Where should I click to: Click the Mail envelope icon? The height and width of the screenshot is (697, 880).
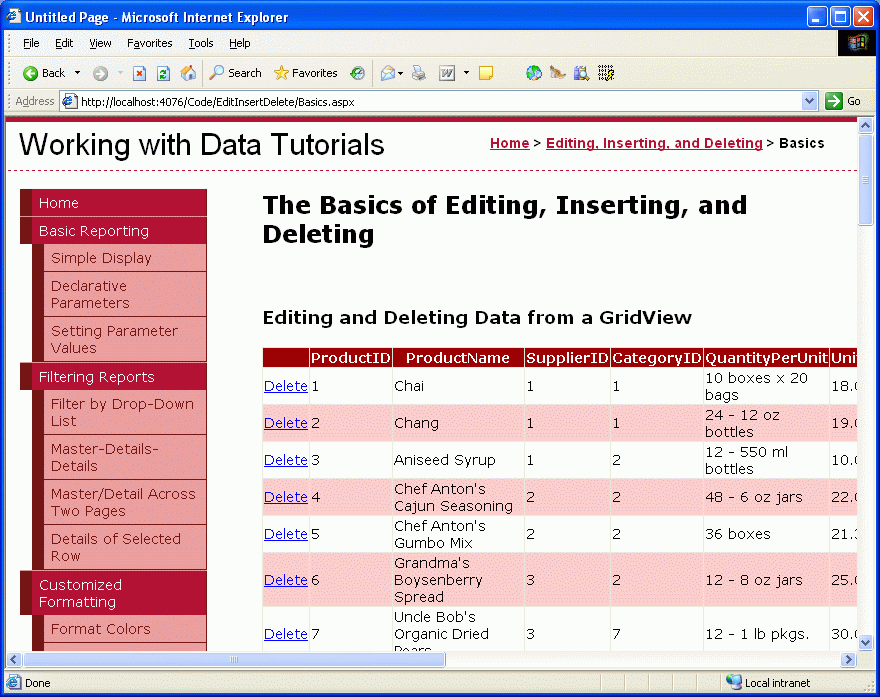[387, 73]
